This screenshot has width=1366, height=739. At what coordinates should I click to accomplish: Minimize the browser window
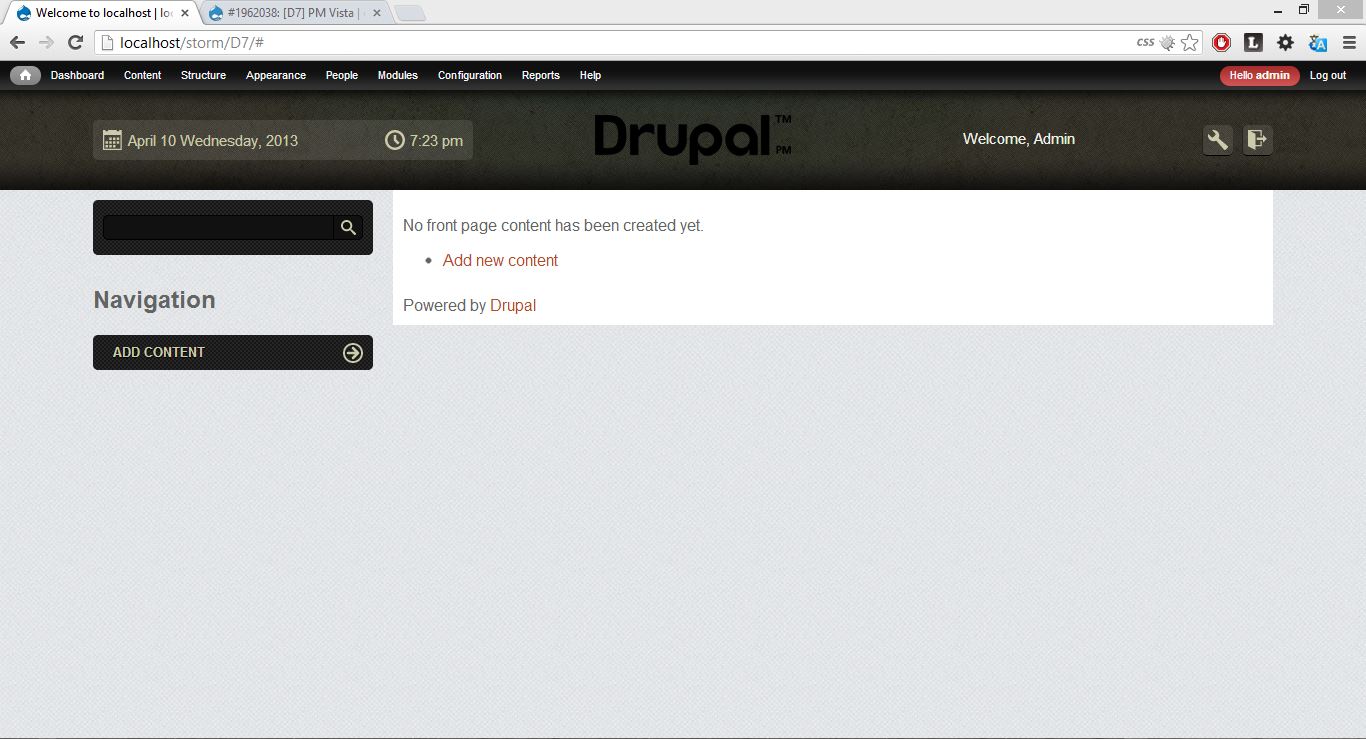pos(1277,10)
